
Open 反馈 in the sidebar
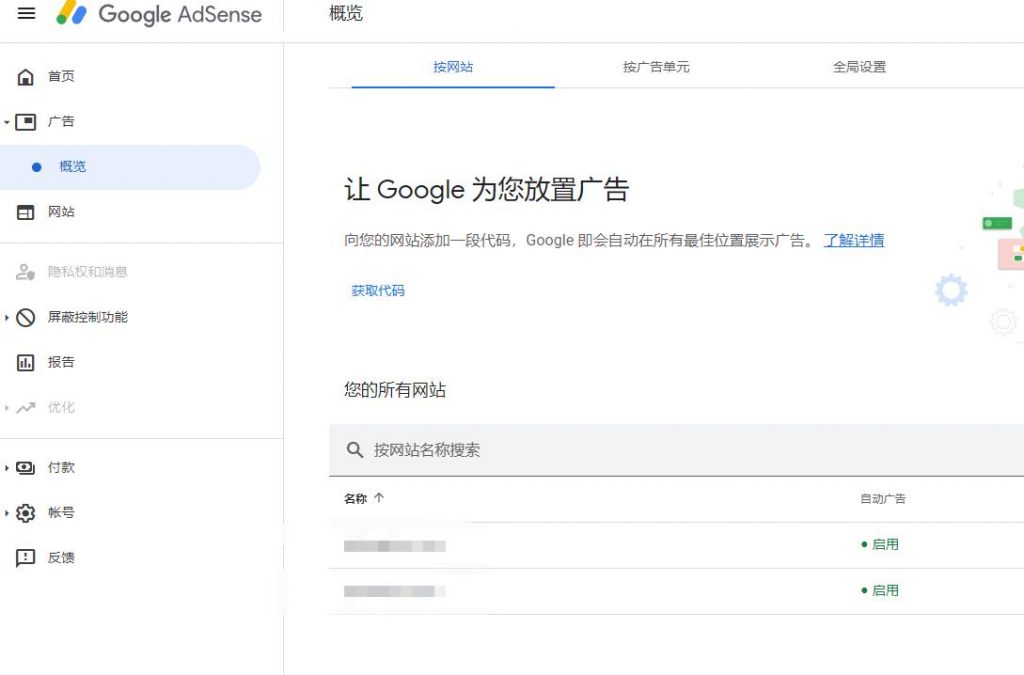61,557
